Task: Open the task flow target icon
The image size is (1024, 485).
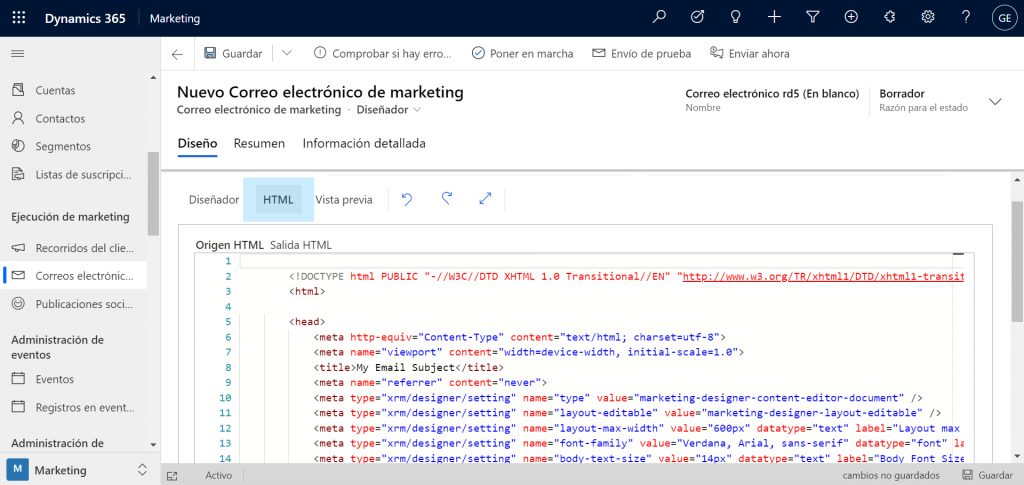Action: [x=697, y=18]
